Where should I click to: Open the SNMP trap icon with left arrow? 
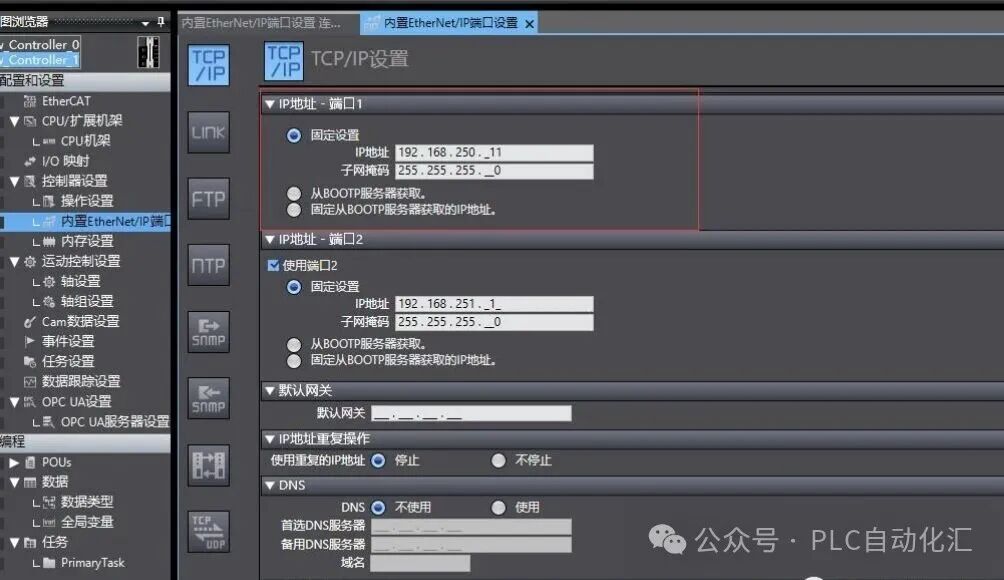pyautogui.click(x=209, y=398)
